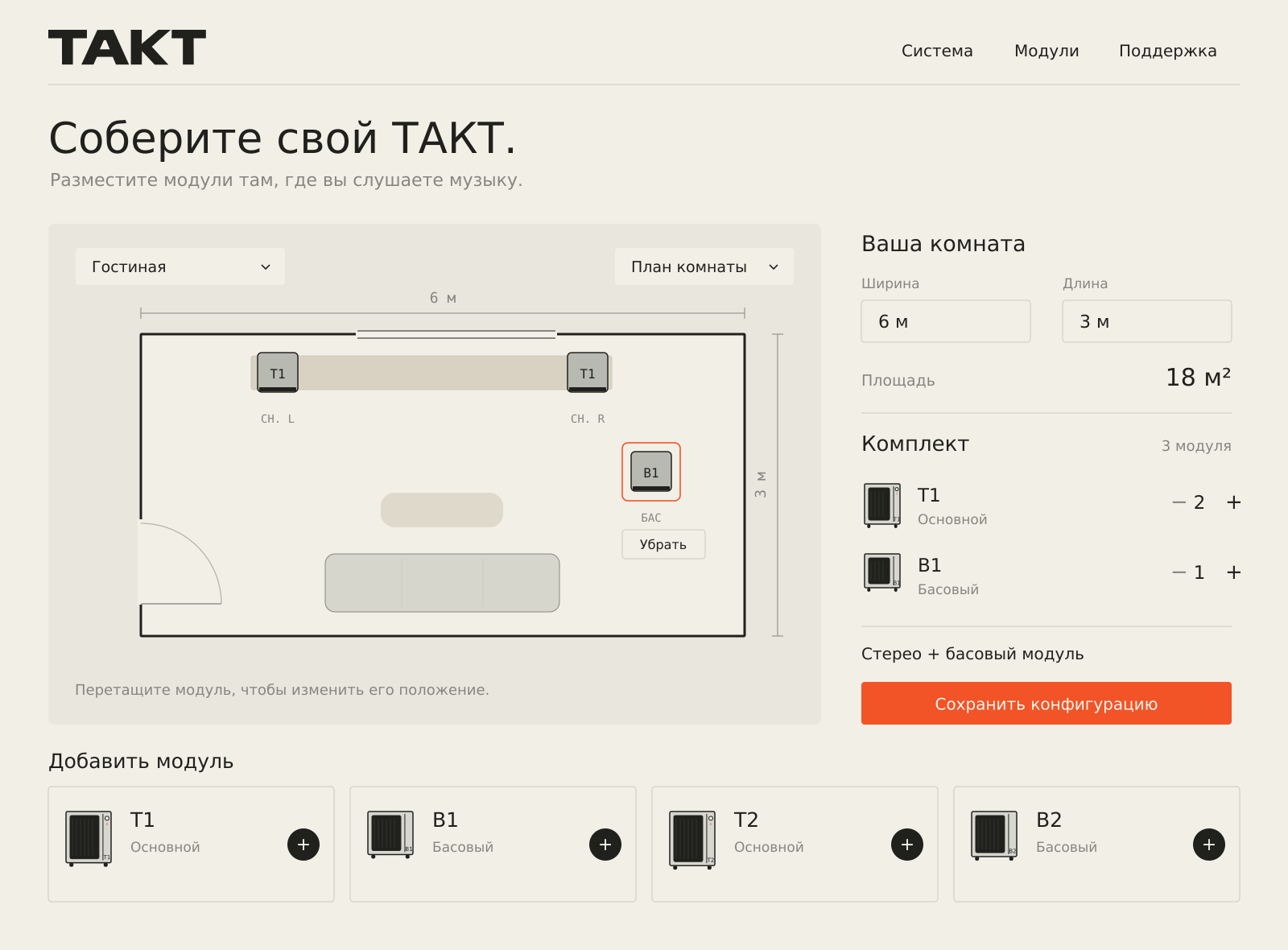Decrease B1 quantity with minus
This screenshot has width=1288, height=950.
(1179, 572)
